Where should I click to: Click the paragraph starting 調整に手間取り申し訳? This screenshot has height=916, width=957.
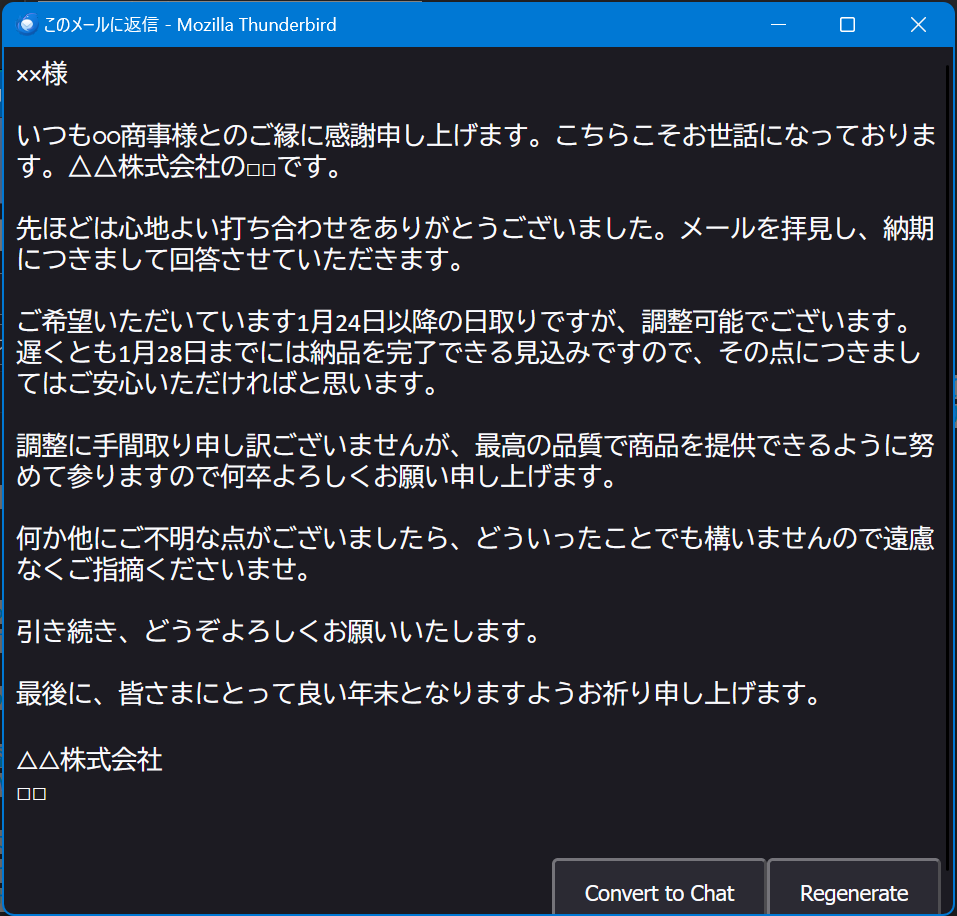coord(475,461)
